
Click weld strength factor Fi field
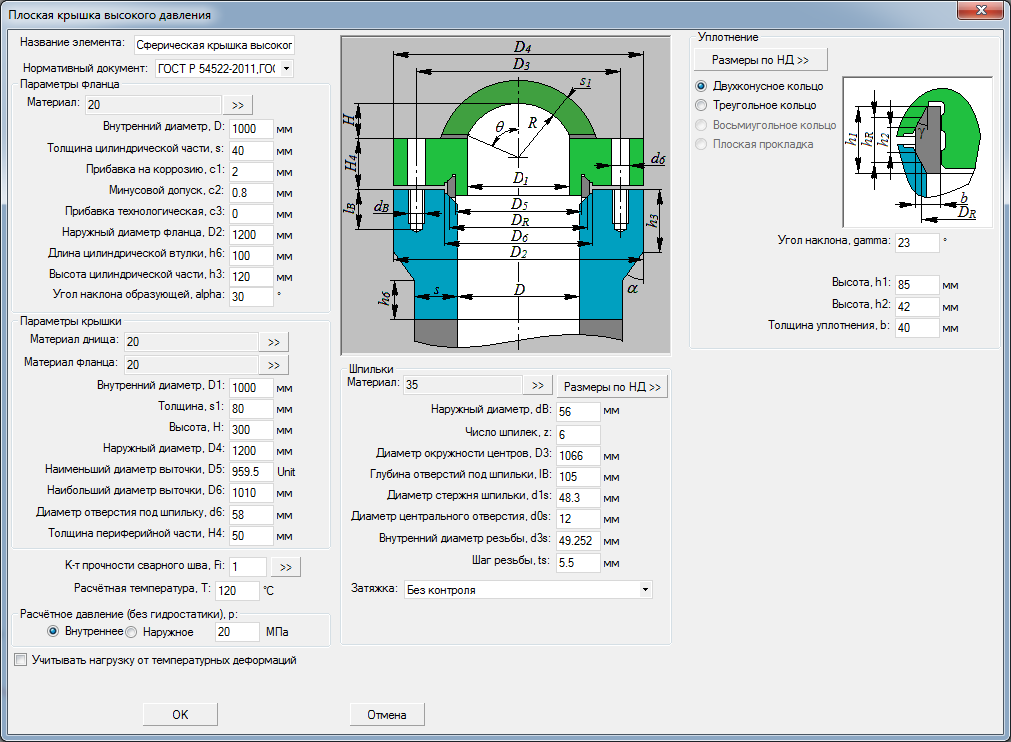pos(248,567)
